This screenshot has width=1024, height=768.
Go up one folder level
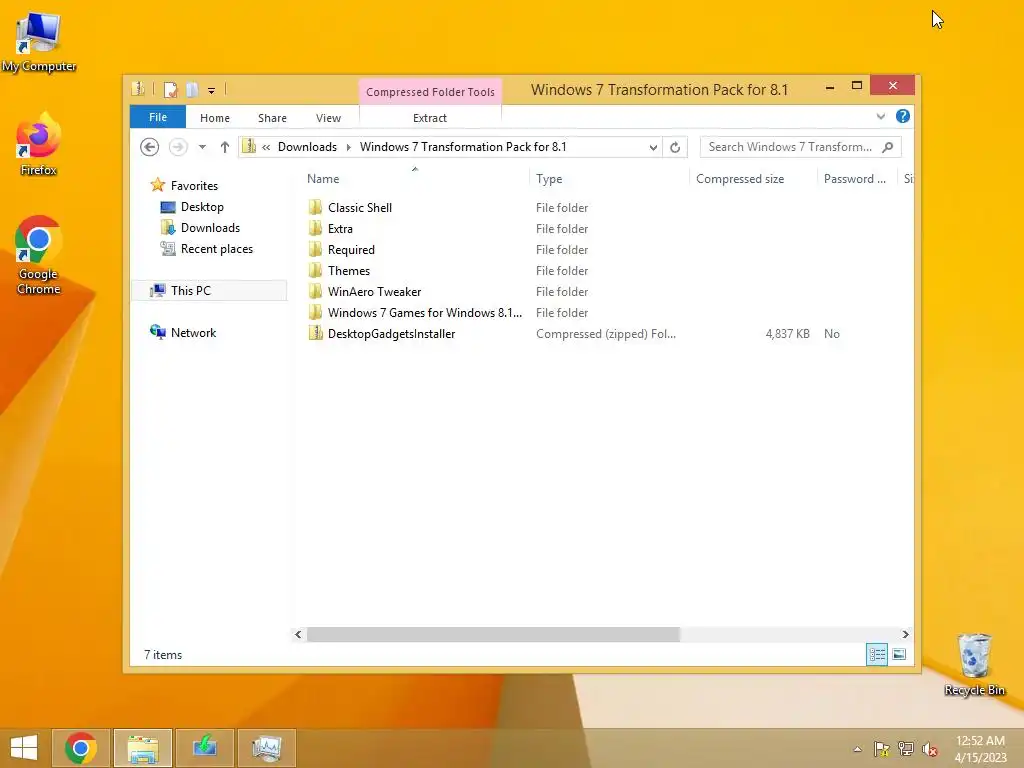[225, 147]
